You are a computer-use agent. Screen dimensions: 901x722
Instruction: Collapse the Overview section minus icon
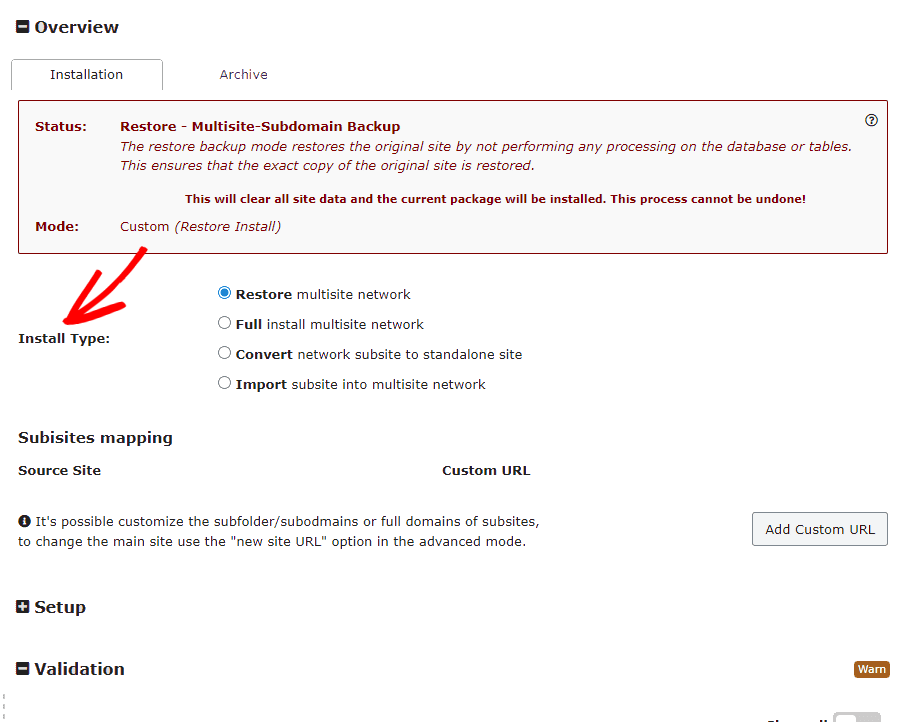click(x=23, y=27)
